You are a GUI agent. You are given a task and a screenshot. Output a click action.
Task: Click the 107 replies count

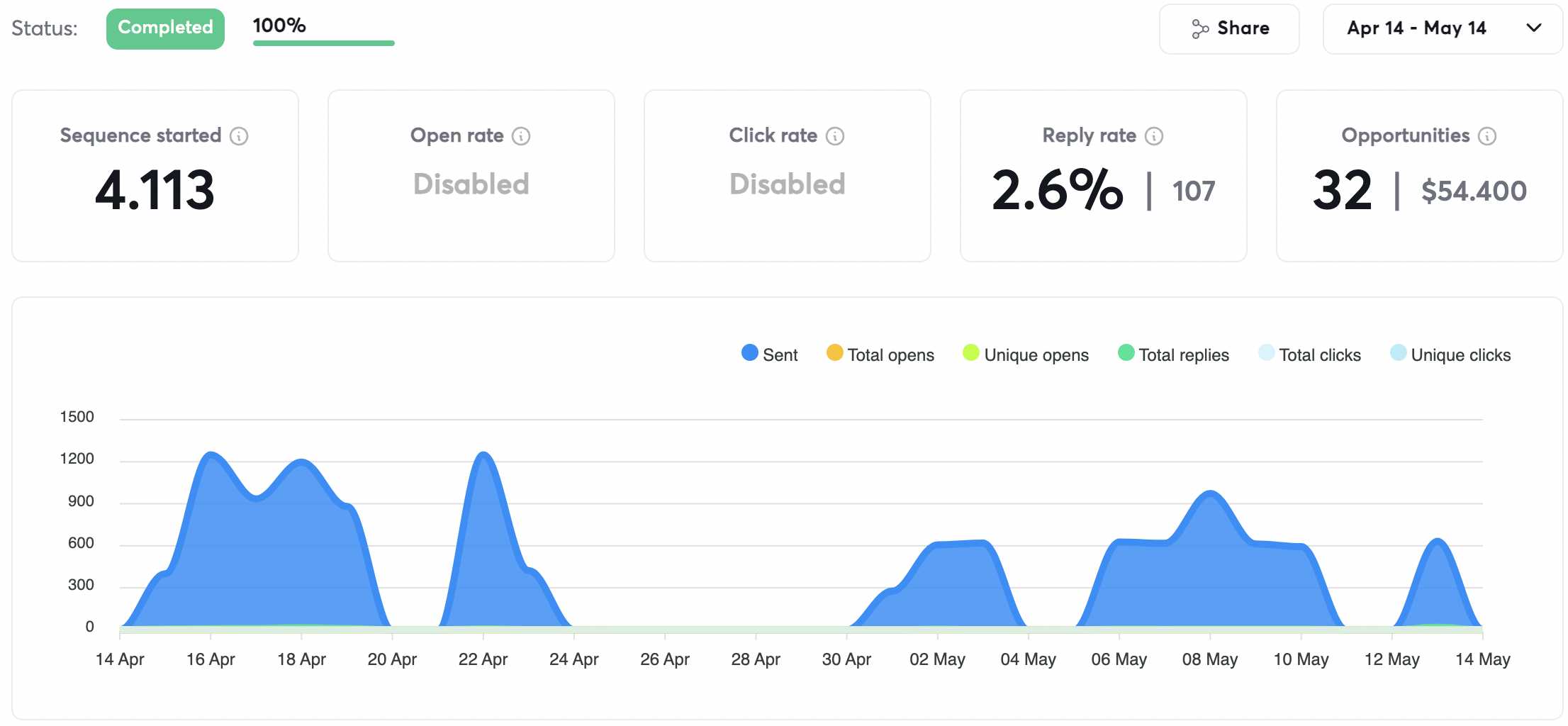[1193, 191]
